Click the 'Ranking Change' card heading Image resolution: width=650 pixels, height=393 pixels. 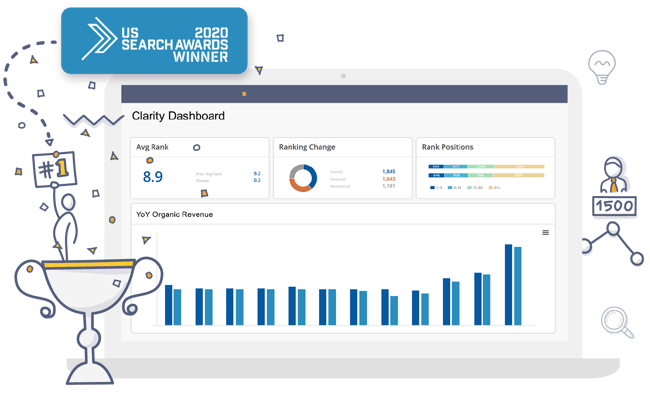tap(307, 147)
